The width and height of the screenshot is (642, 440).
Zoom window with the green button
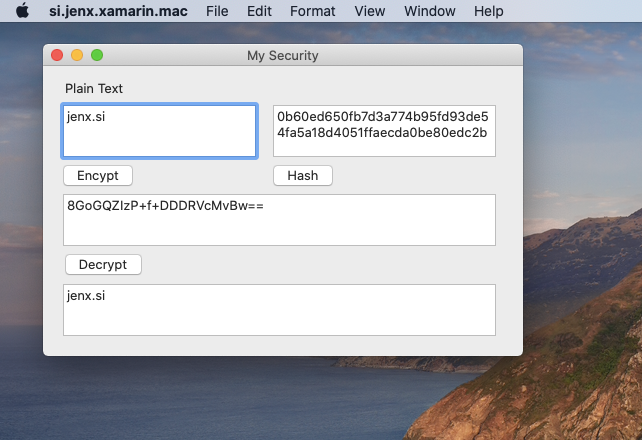[x=97, y=55]
